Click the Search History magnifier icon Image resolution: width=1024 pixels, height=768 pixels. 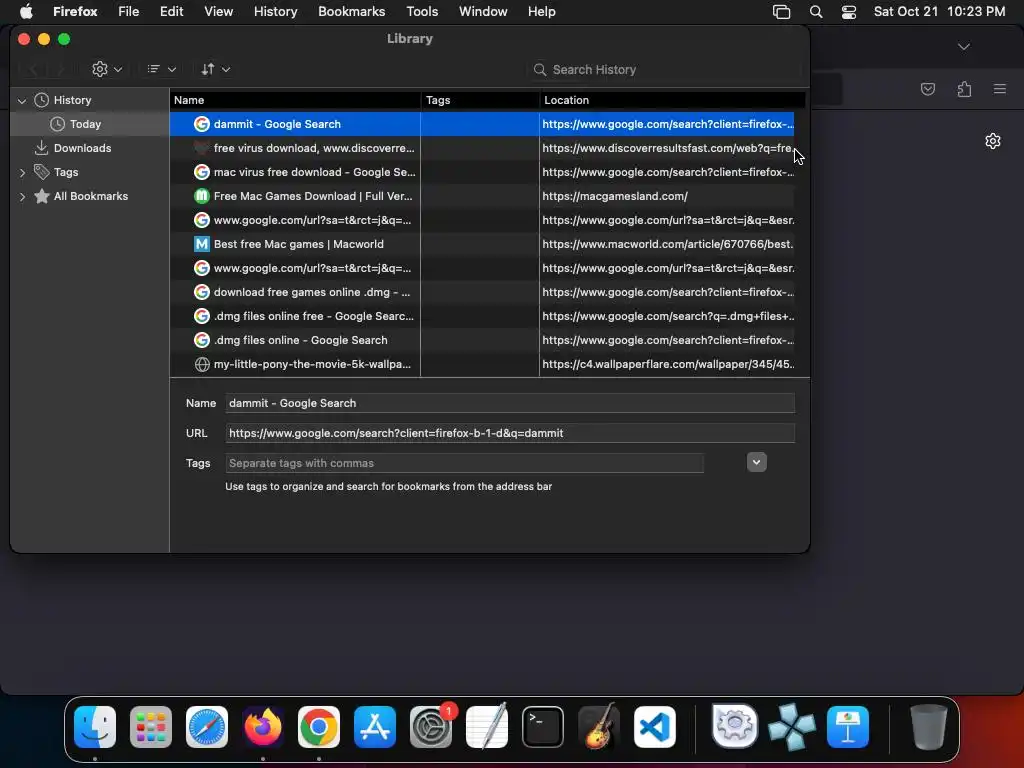[x=539, y=70]
